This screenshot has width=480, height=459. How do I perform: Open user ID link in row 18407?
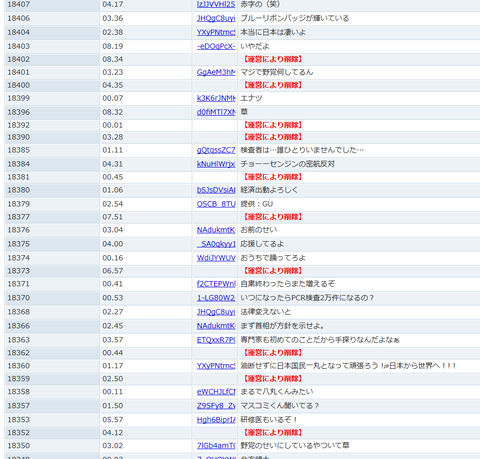click(x=216, y=4)
